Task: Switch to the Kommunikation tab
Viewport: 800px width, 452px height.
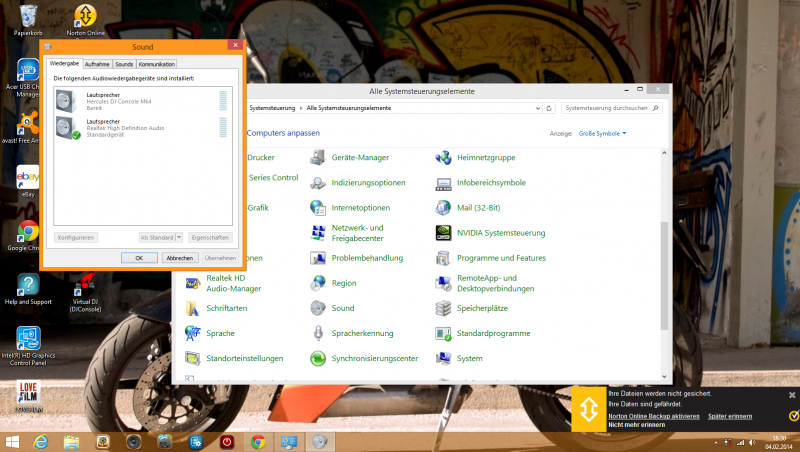Action: (x=157, y=64)
